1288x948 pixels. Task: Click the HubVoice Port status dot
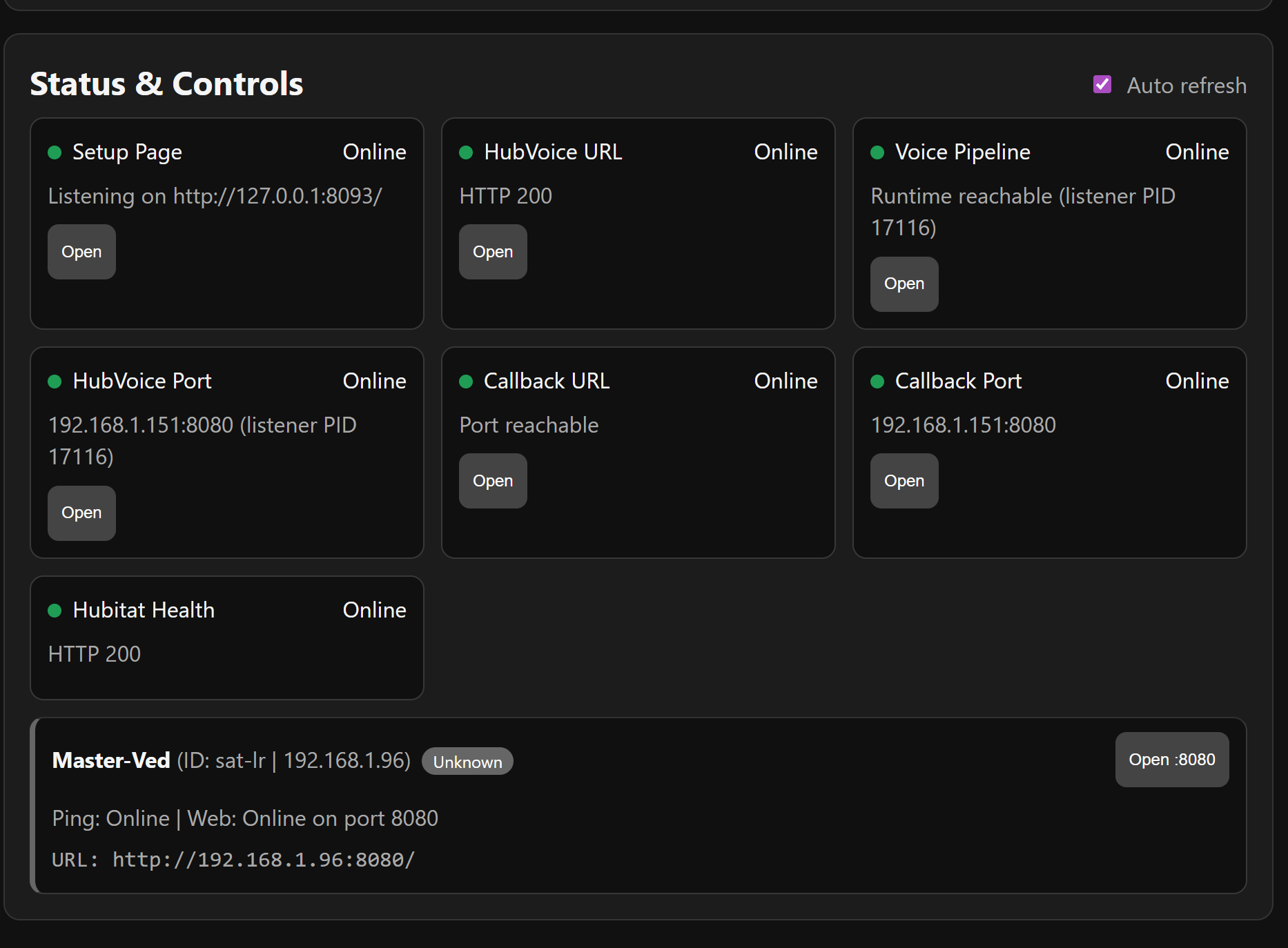[55, 382]
